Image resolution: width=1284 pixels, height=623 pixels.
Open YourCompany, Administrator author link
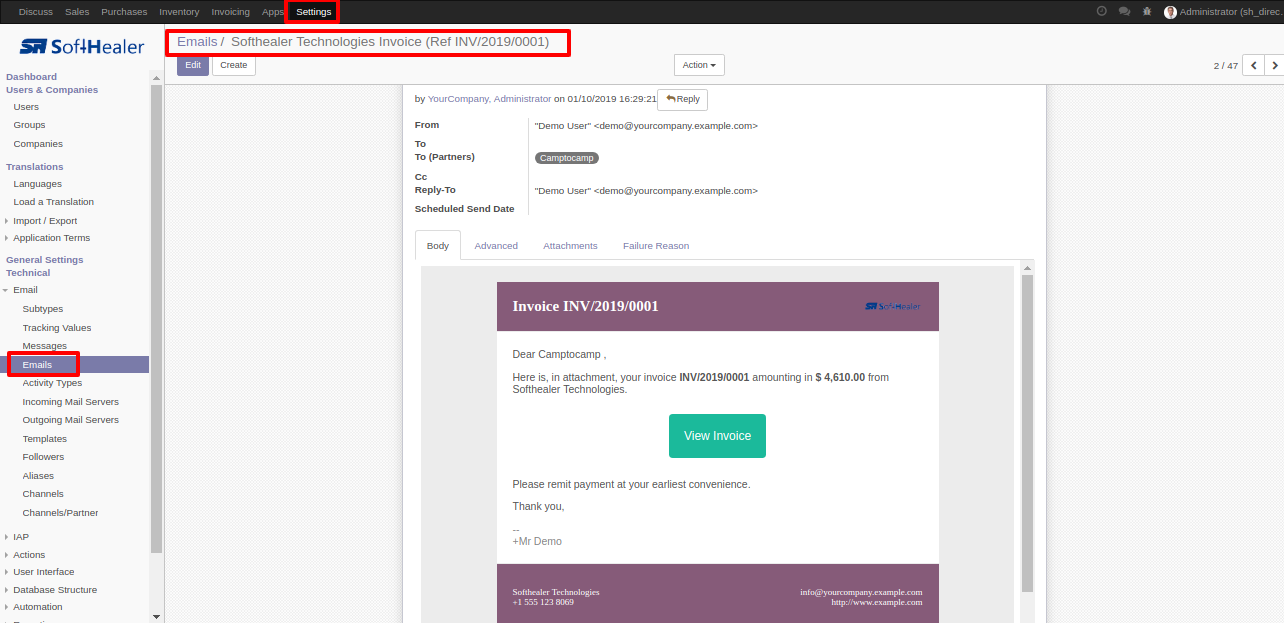[x=489, y=99]
